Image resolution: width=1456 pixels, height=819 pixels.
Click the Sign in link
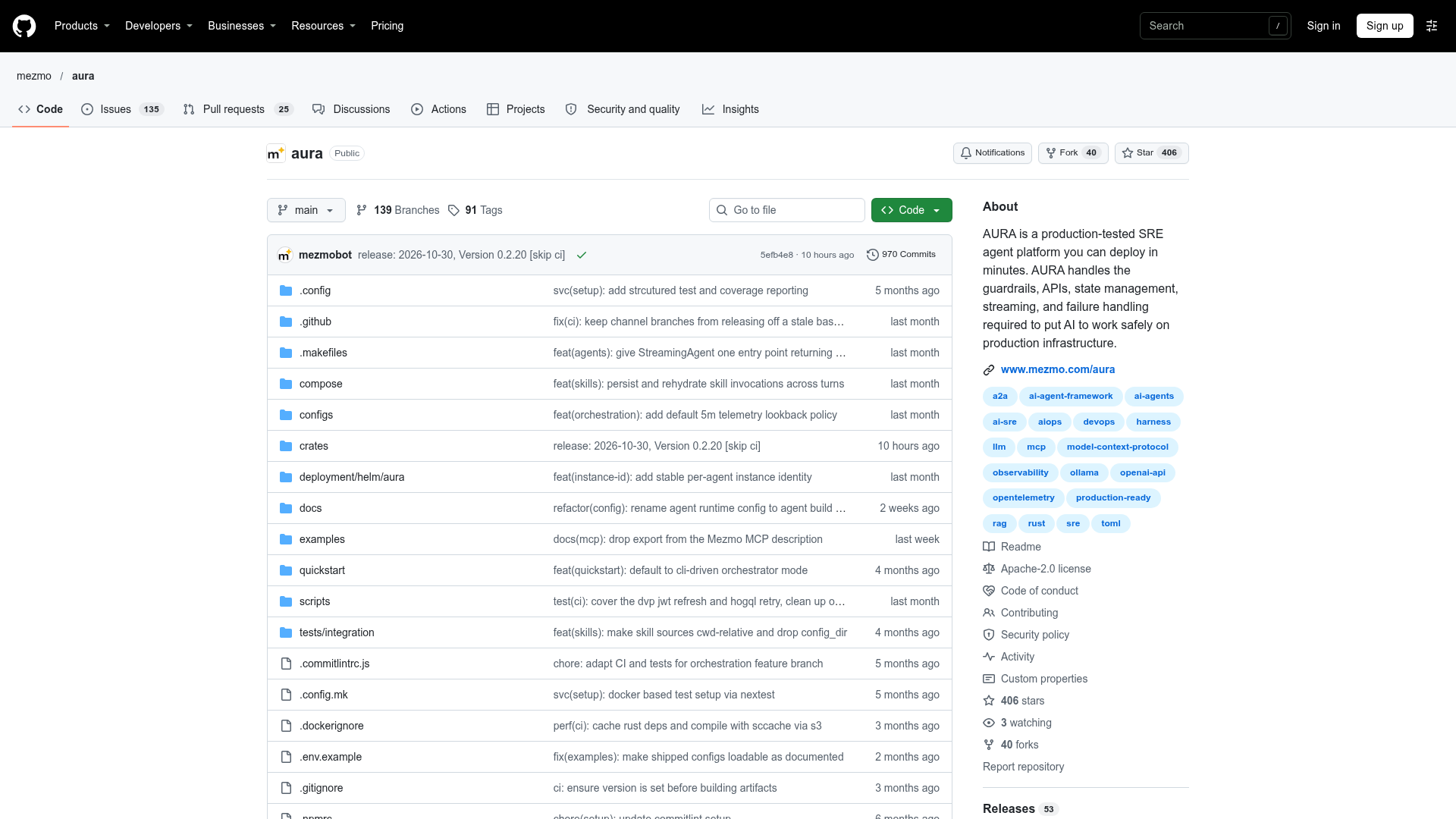[1323, 26]
